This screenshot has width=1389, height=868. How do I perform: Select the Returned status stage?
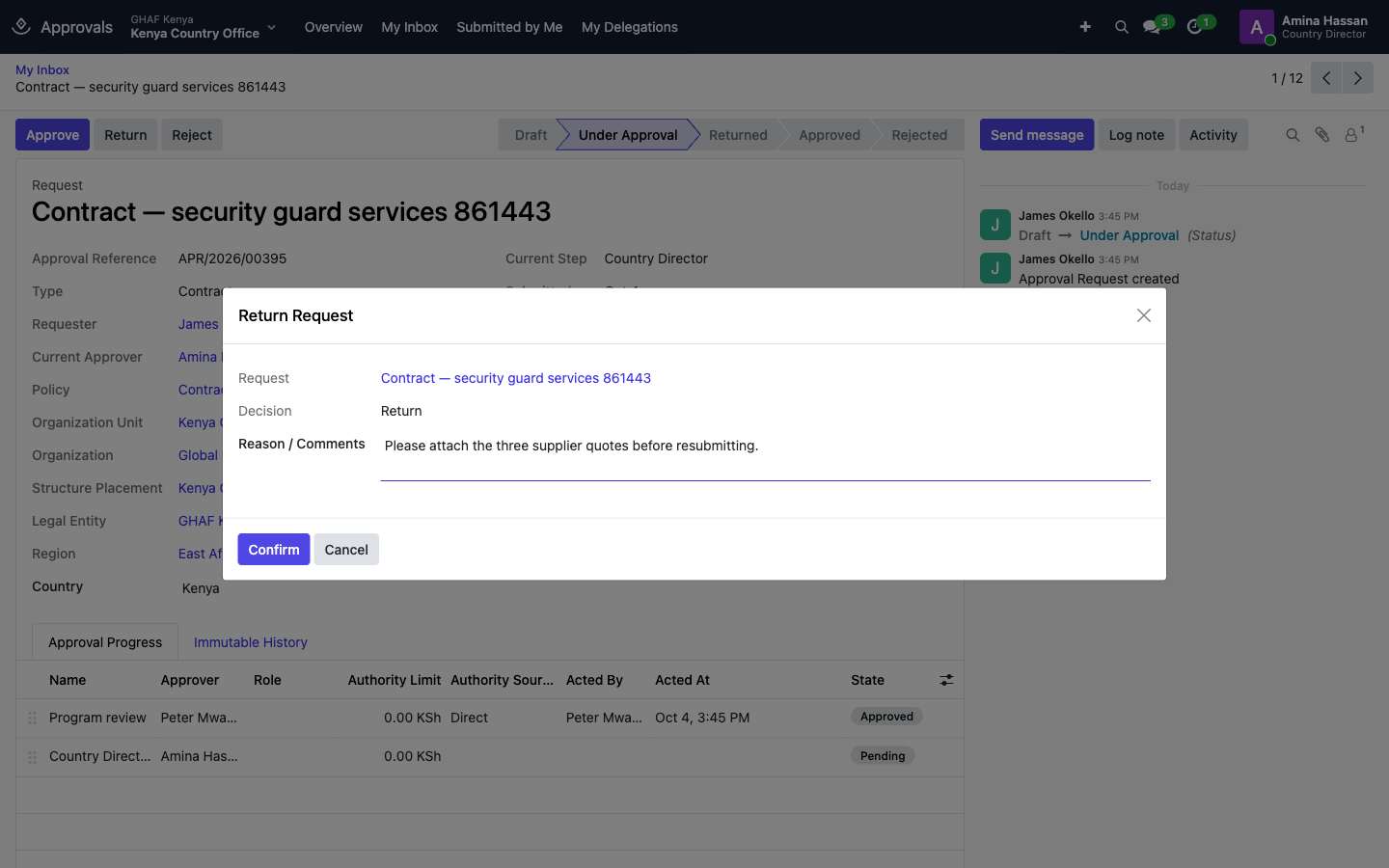738,135
